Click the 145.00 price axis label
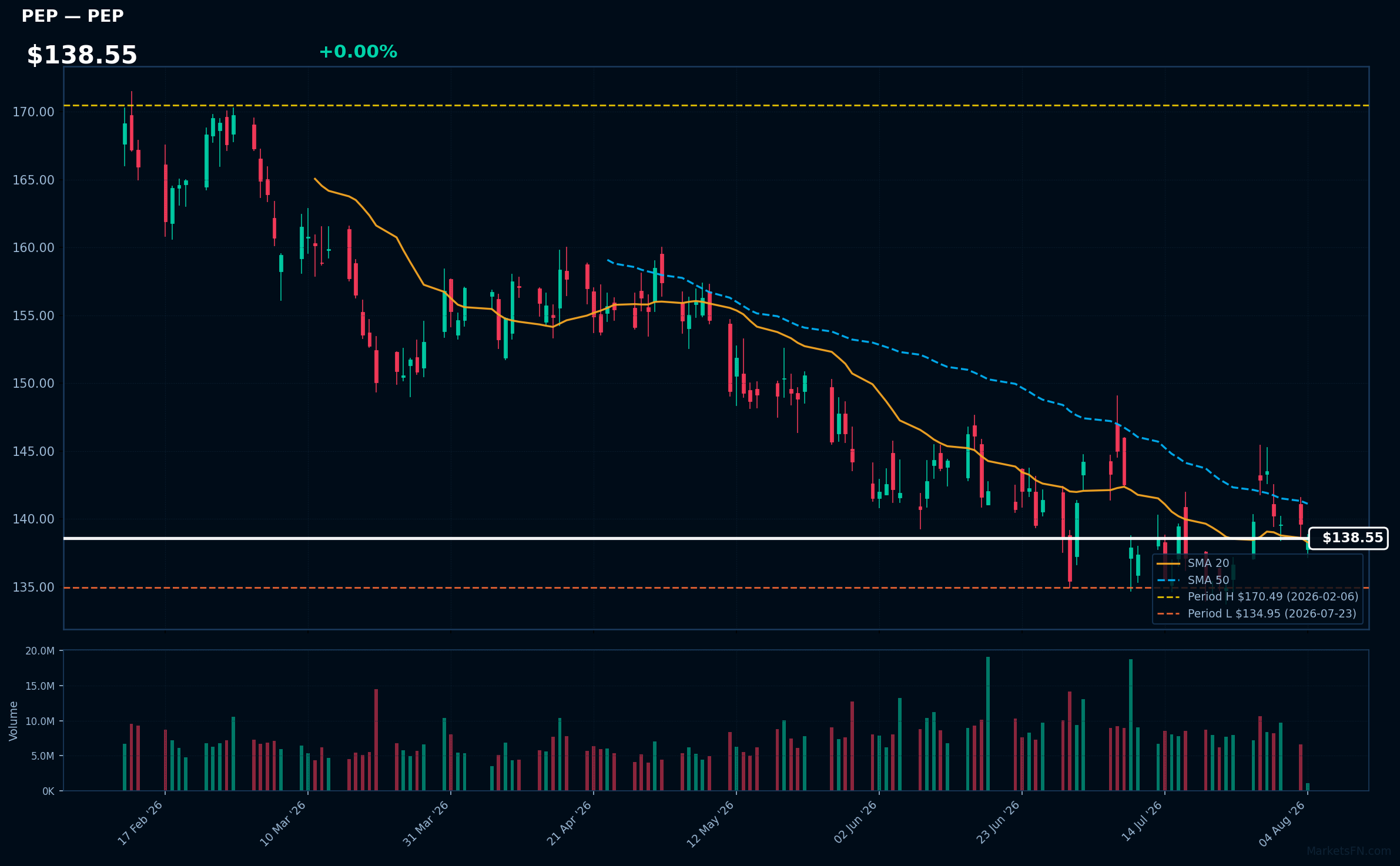Screen dimensions: 1400x866 click(x=34, y=451)
